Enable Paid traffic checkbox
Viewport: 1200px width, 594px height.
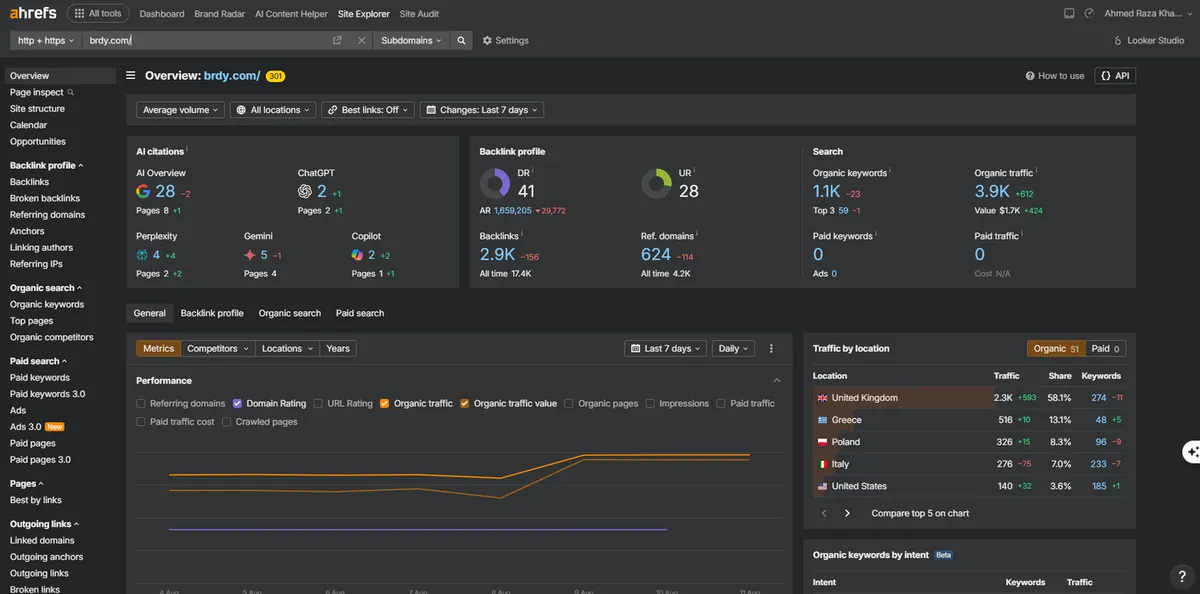click(721, 404)
